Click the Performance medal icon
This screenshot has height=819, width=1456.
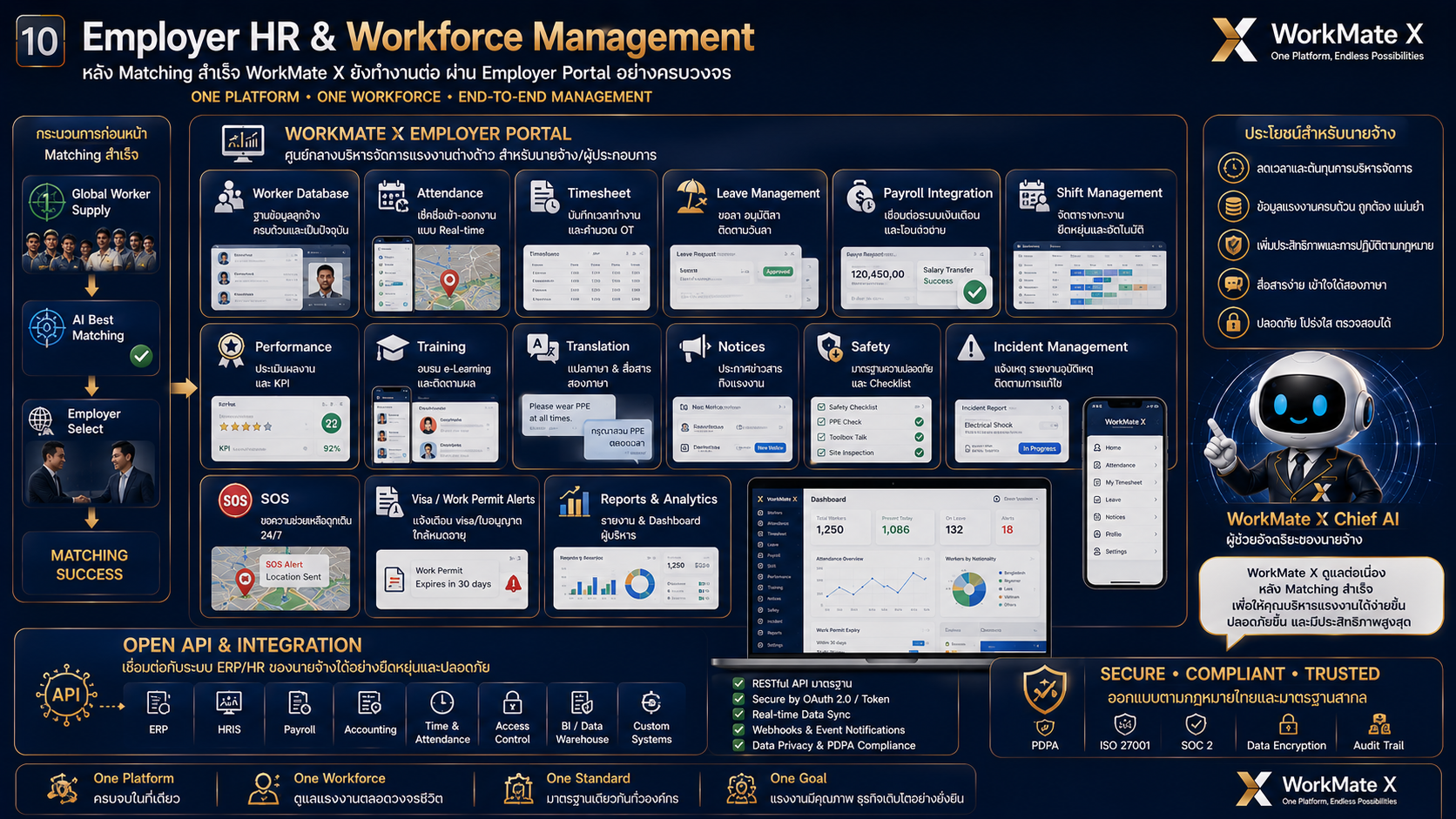point(231,350)
